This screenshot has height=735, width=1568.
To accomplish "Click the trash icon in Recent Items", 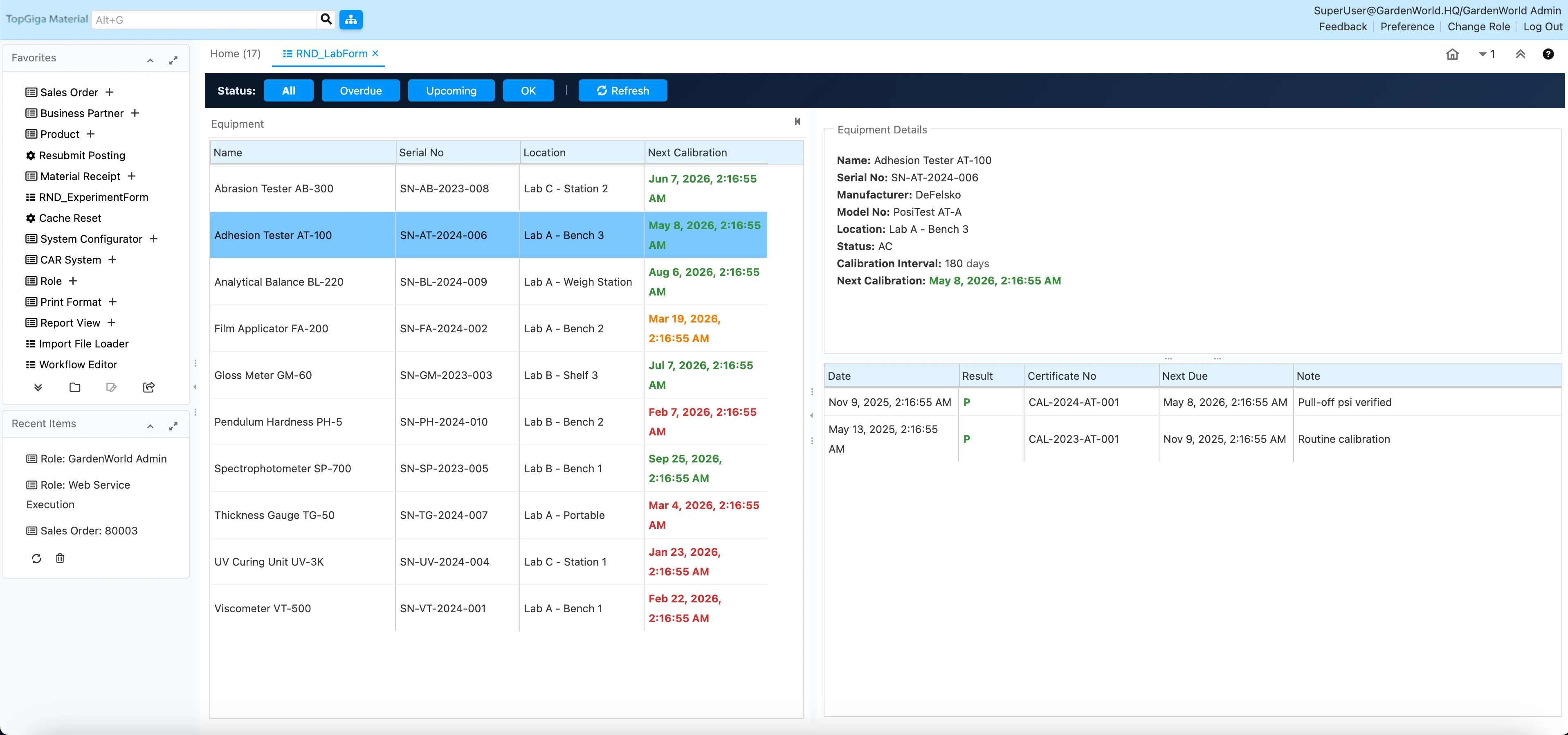I will coord(60,558).
